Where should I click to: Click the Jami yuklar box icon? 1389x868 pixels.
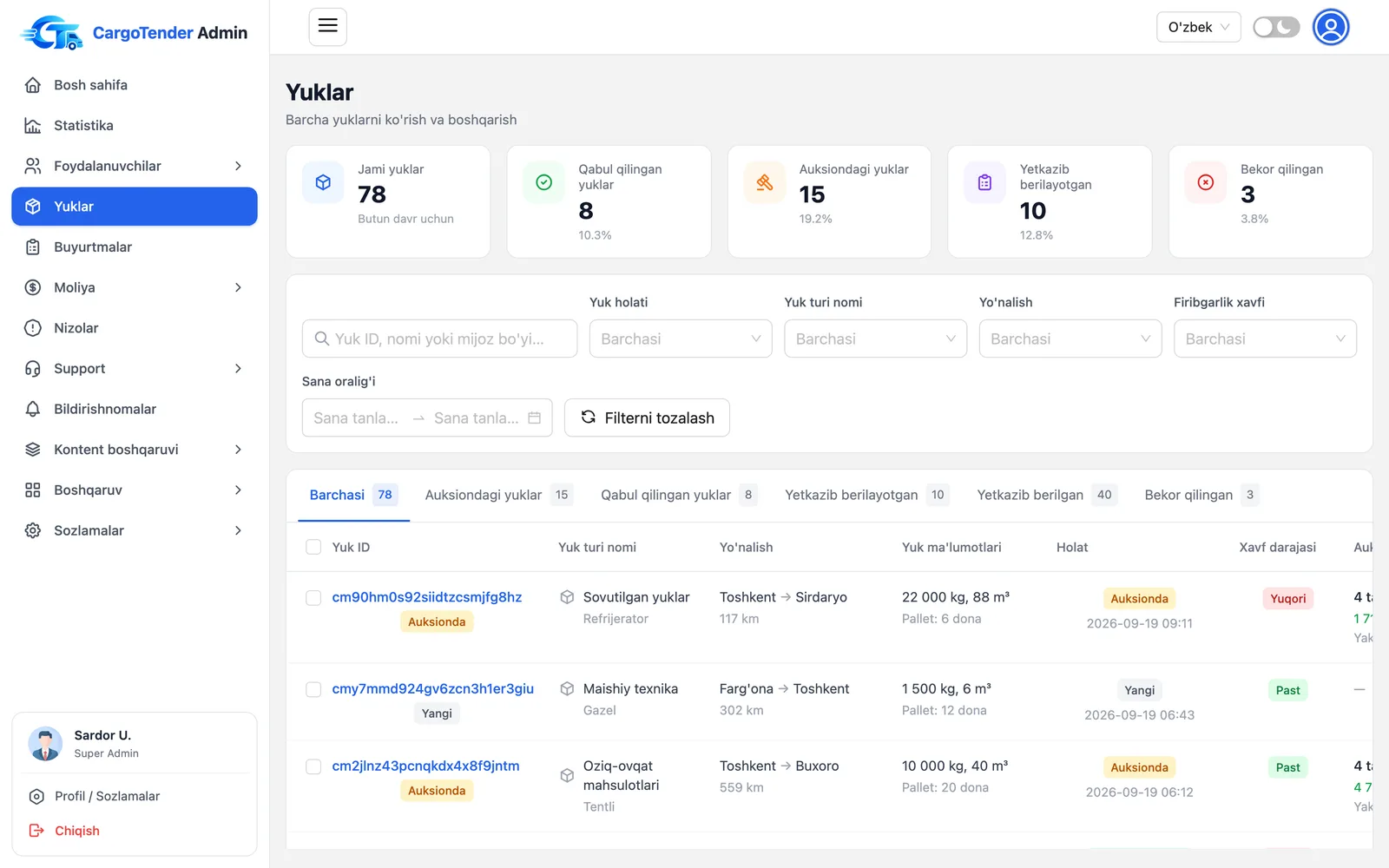click(x=323, y=182)
